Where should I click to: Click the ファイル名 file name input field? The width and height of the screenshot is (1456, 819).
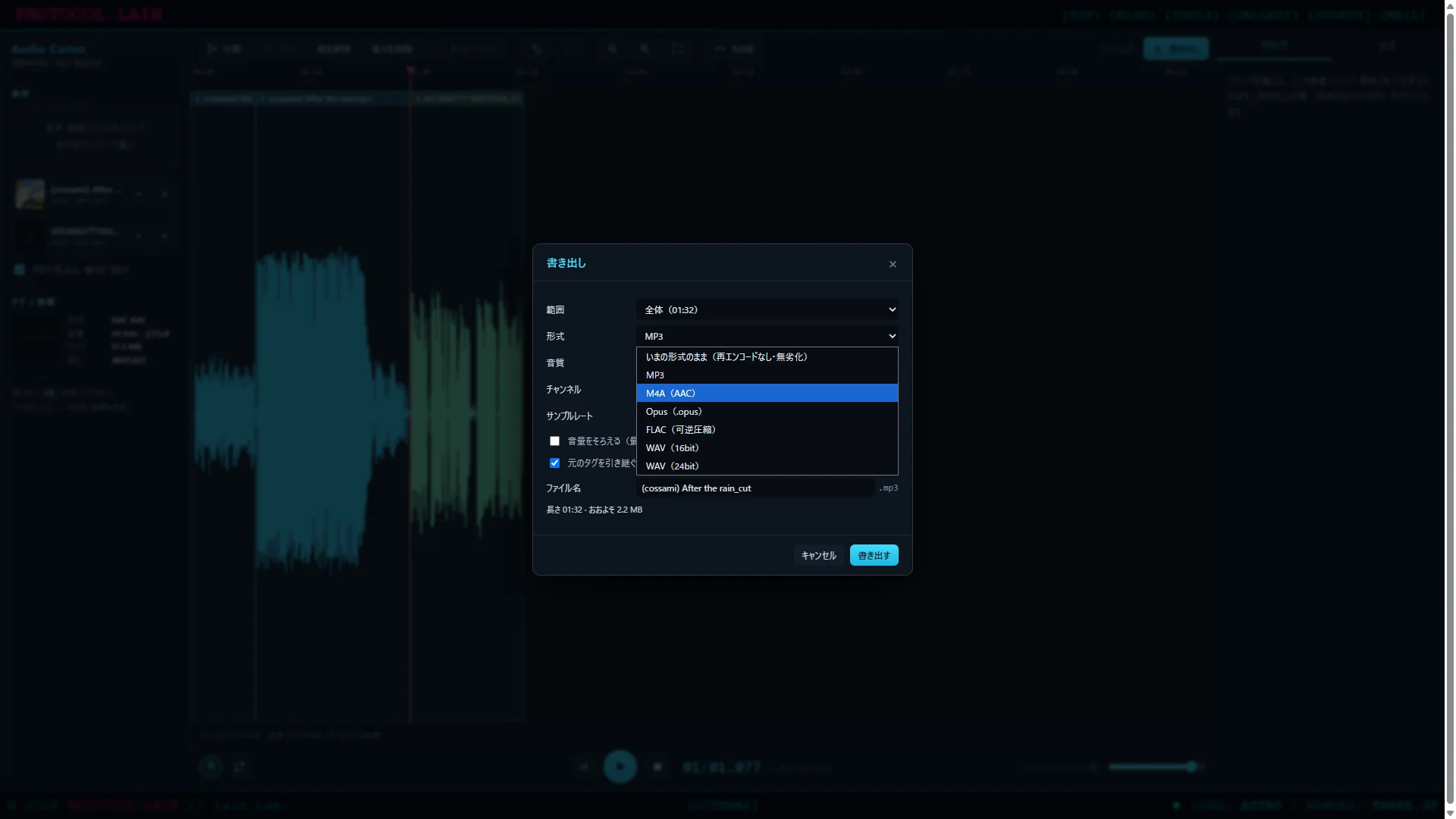coord(755,488)
